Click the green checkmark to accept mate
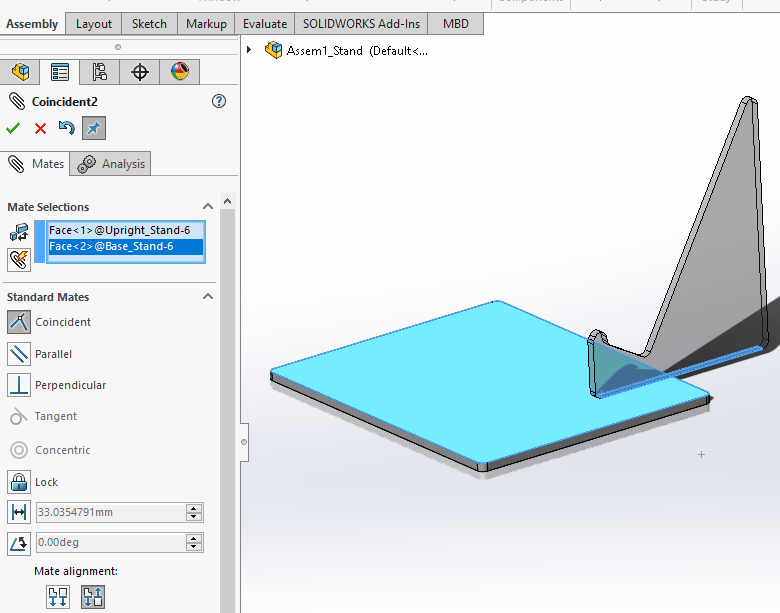Screen dimensions: 780x613 point(13,128)
